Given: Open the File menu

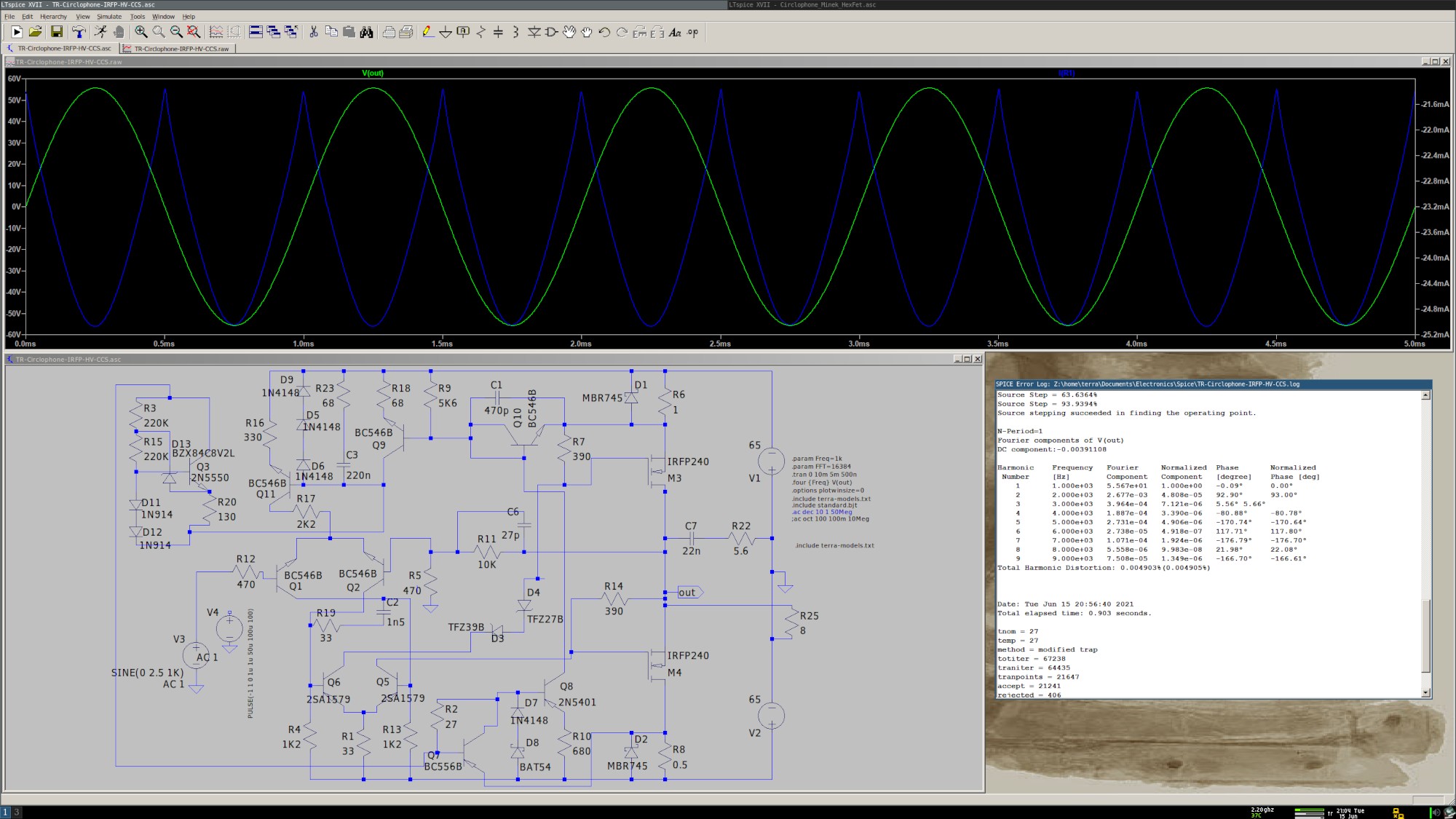Looking at the screenshot, I should (x=9, y=16).
